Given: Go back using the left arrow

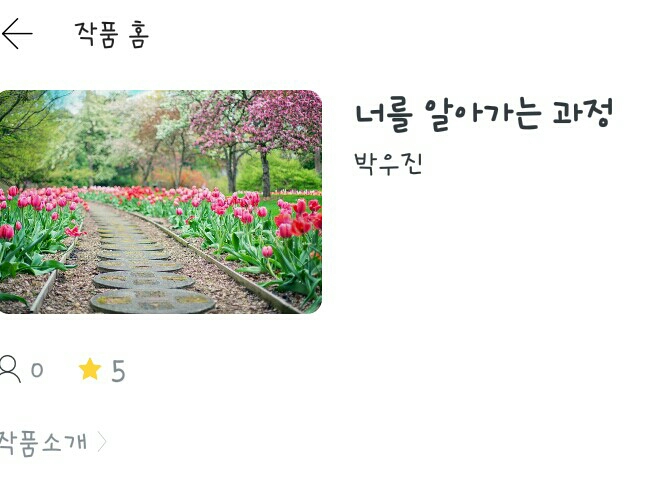Looking at the screenshot, I should [x=17, y=33].
